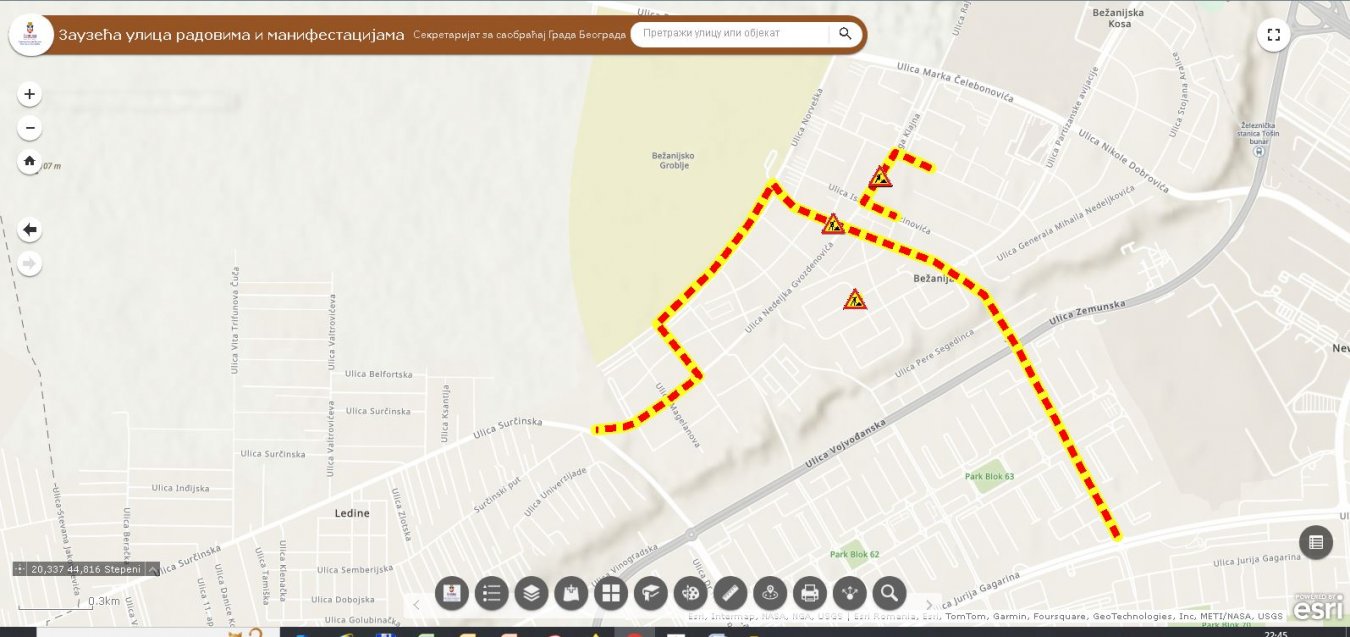Show next widgets with right chevron
The width and height of the screenshot is (1350, 637).
pos(929,604)
